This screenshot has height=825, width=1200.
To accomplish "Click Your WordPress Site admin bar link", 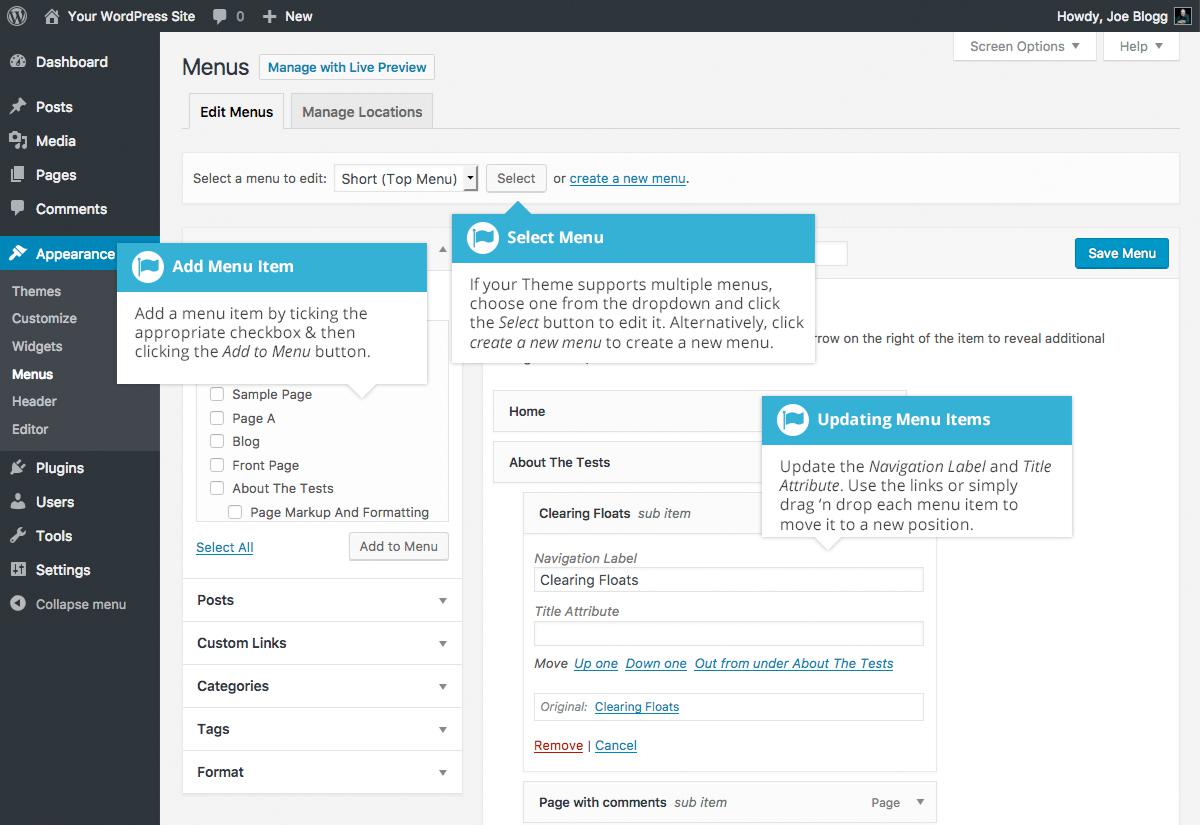I will click(132, 16).
